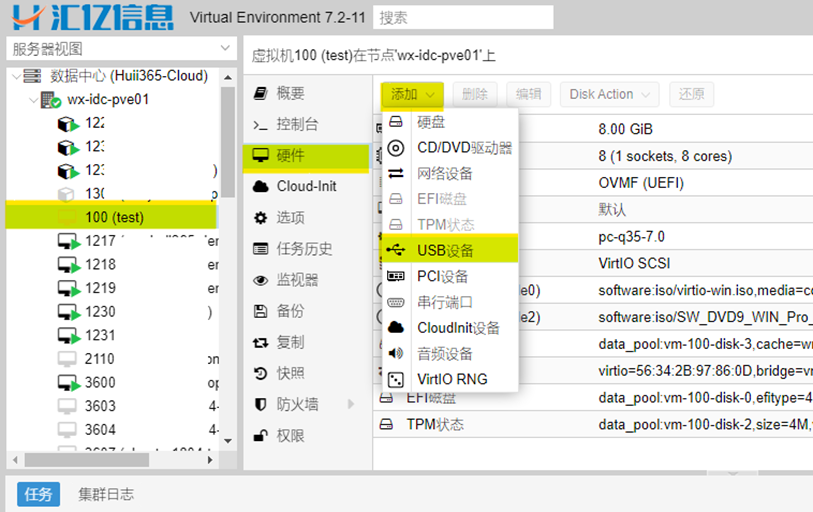Click the CD/DVD驱动器 disc icon
Image resolution: width=813 pixels, height=512 pixels.
396,148
